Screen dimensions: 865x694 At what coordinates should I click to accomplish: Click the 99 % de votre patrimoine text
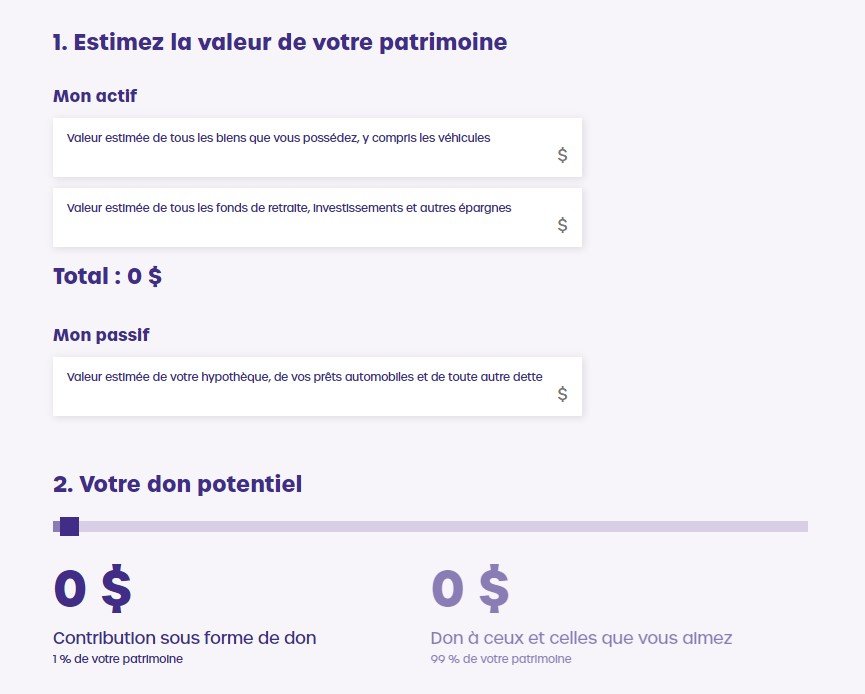502,659
